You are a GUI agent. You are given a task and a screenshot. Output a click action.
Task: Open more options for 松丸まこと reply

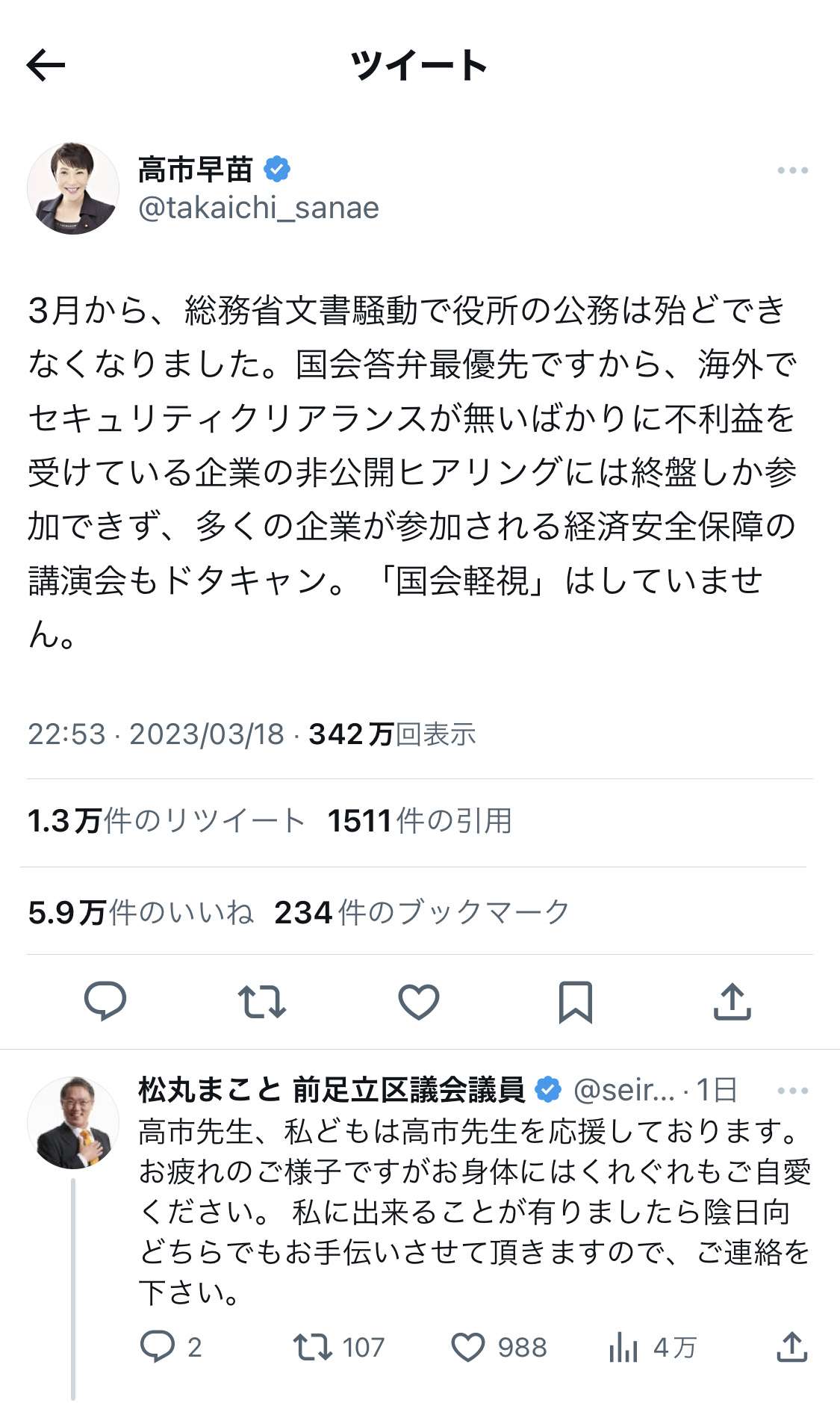792,1091
